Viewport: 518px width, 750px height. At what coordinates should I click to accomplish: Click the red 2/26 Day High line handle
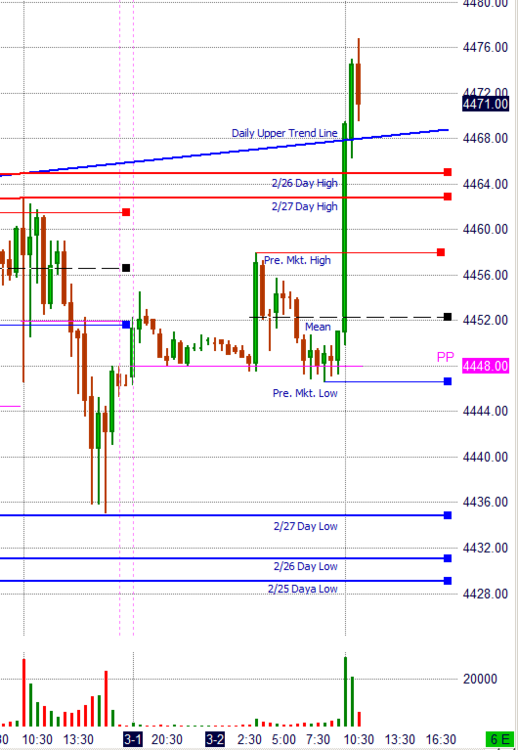(x=448, y=172)
